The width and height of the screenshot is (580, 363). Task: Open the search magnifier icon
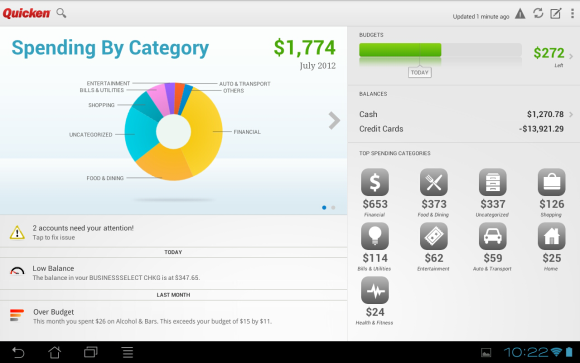pos(61,13)
